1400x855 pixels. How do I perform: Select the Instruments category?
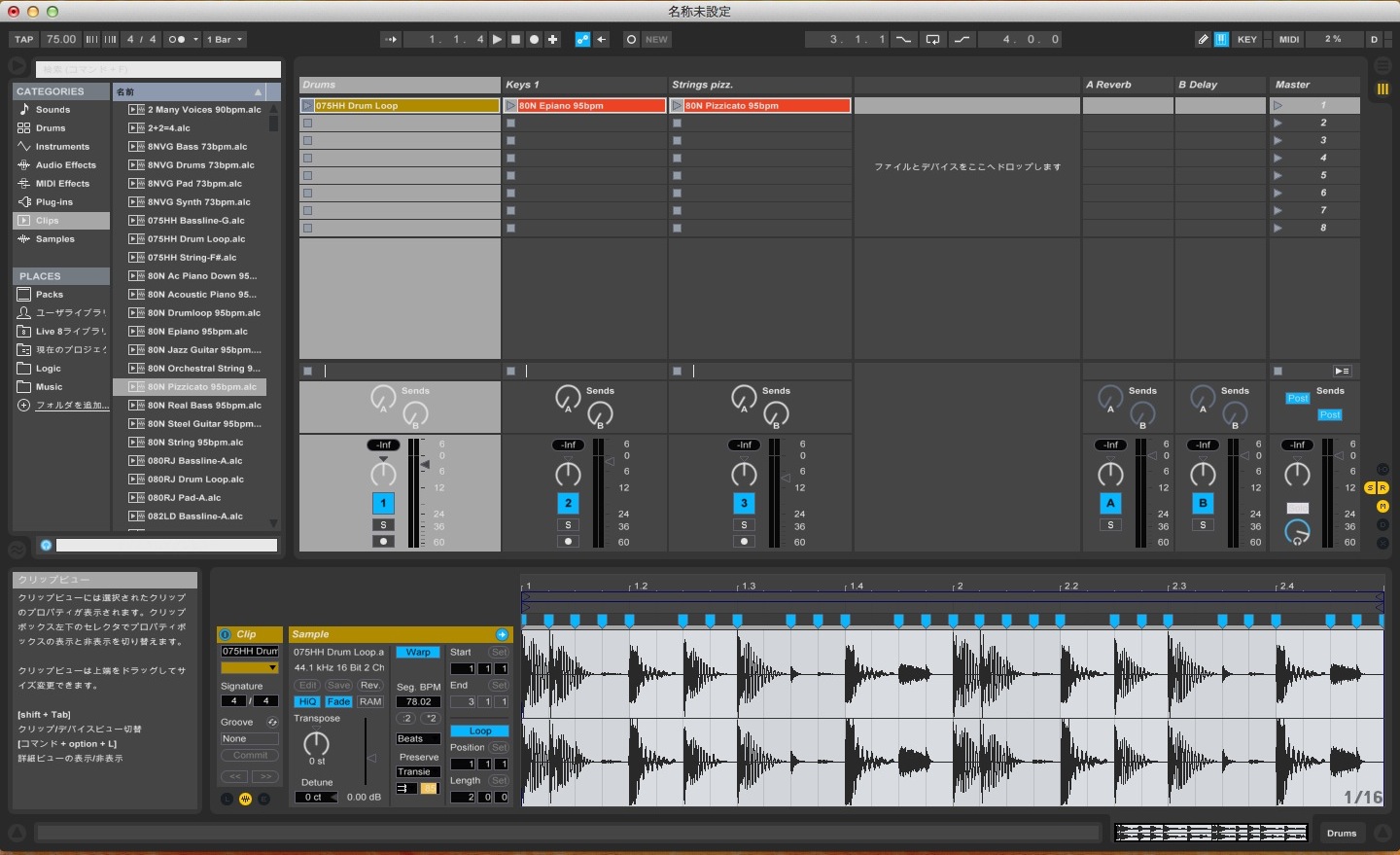[x=62, y=147]
